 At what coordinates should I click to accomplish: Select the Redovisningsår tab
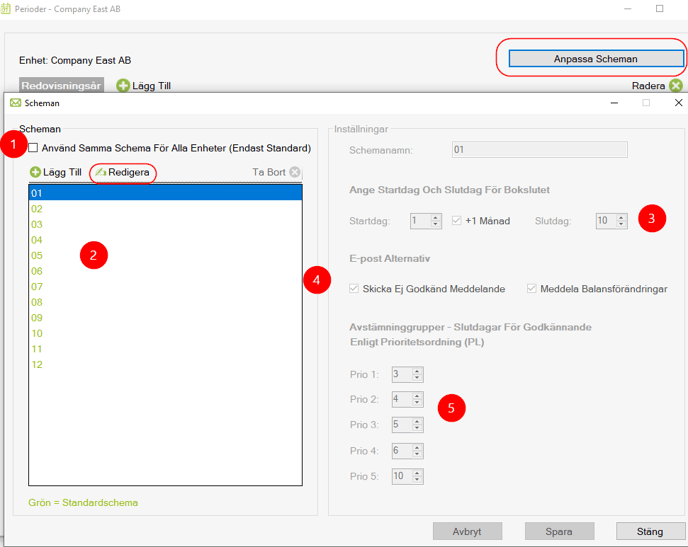[61, 86]
